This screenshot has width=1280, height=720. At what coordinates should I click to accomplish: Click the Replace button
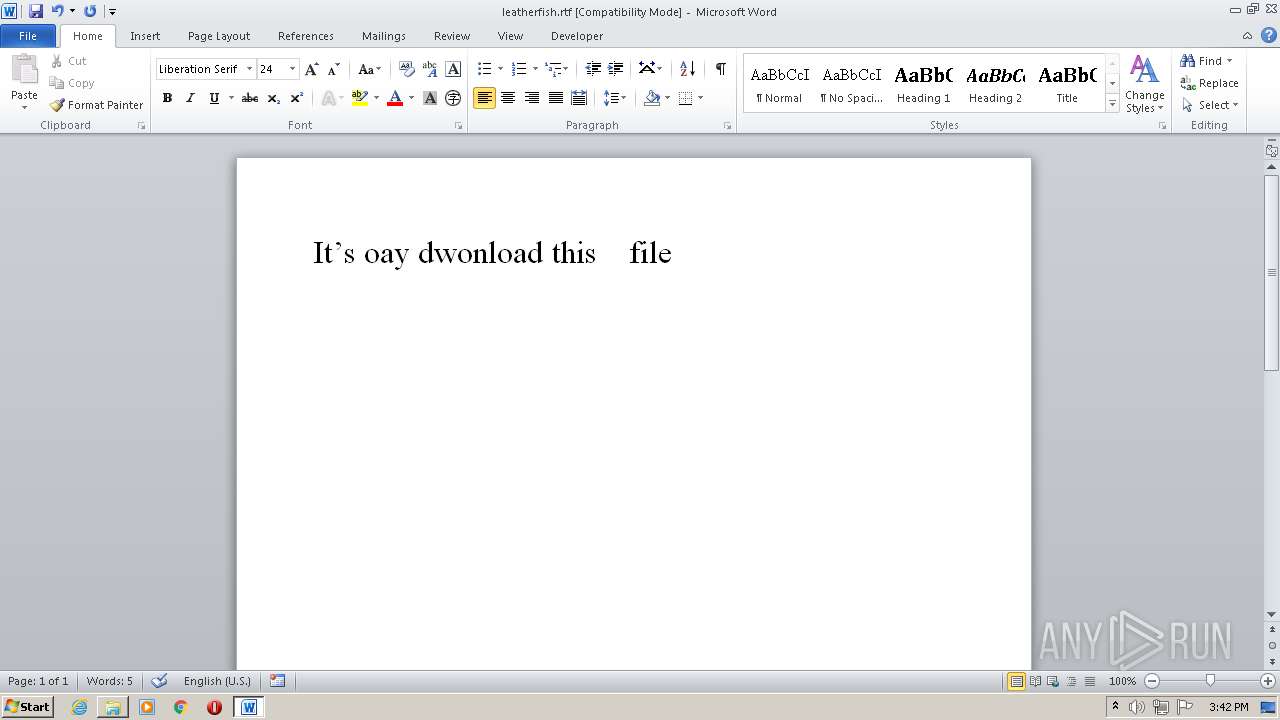pyautogui.click(x=1210, y=83)
